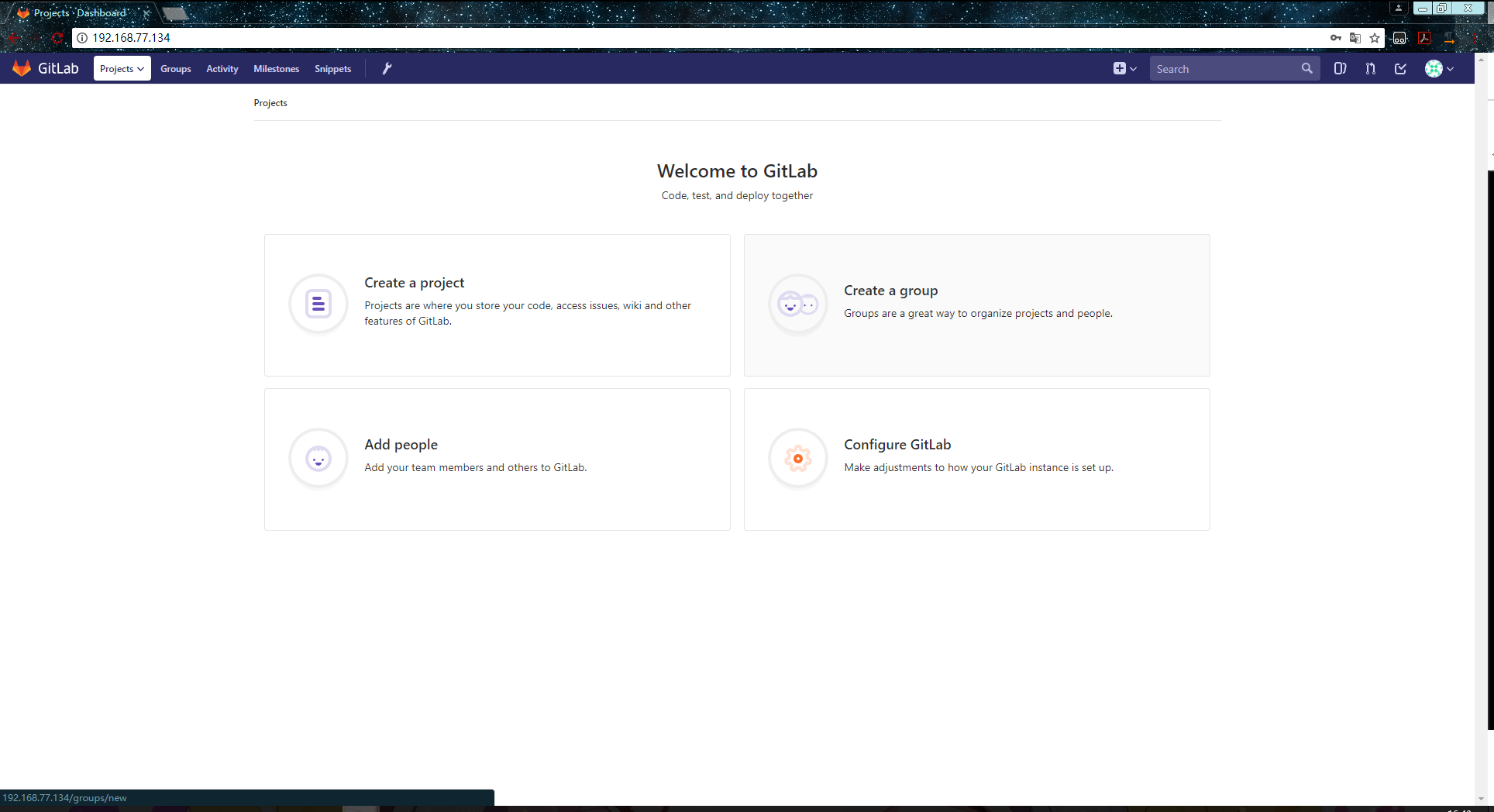The width and height of the screenshot is (1494, 812).
Task: Click the extension icon left of PDF icon
Action: coord(1399,37)
